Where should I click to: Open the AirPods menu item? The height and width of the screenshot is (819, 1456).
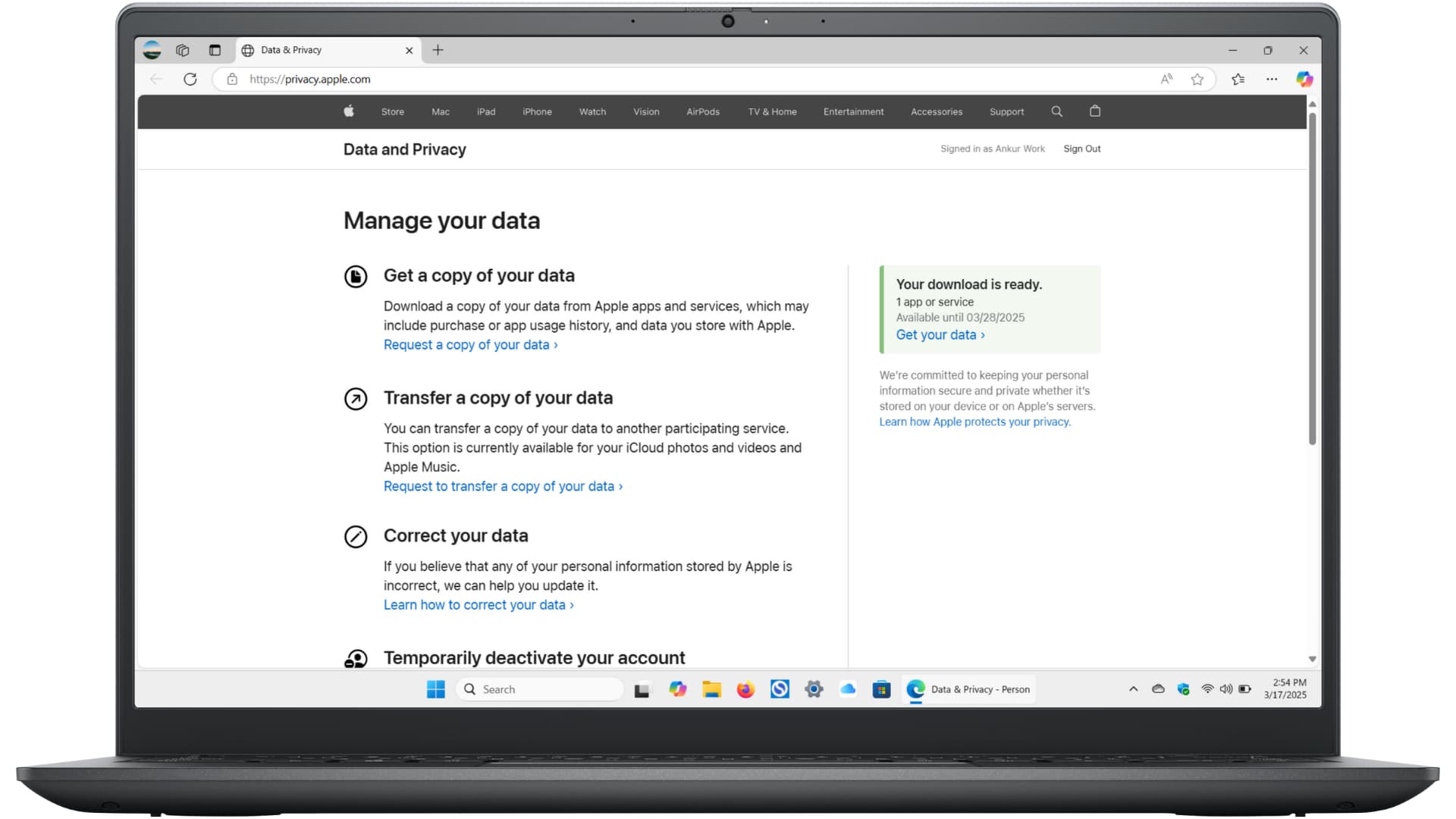(703, 111)
